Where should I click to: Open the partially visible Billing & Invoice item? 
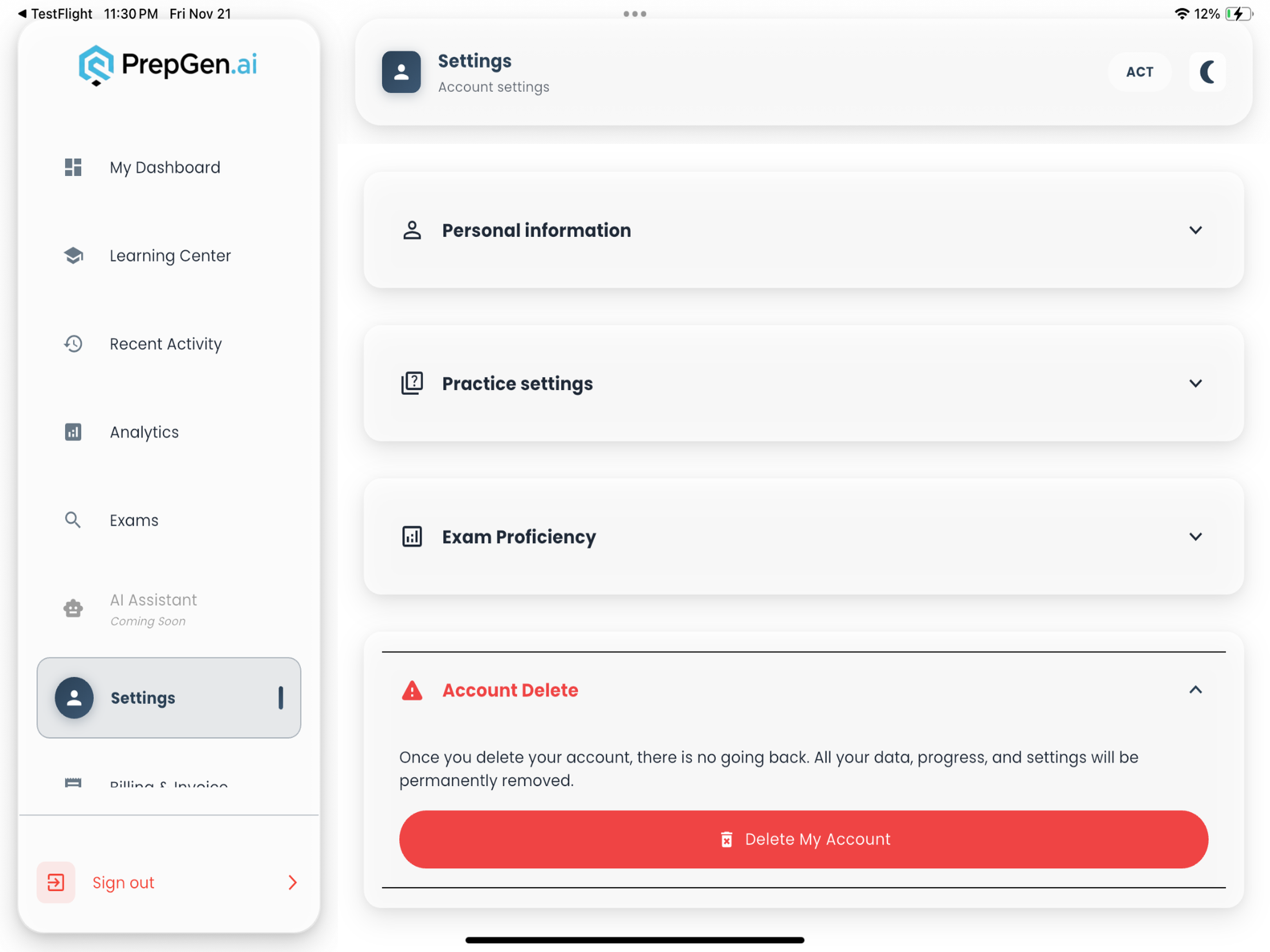point(169,783)
